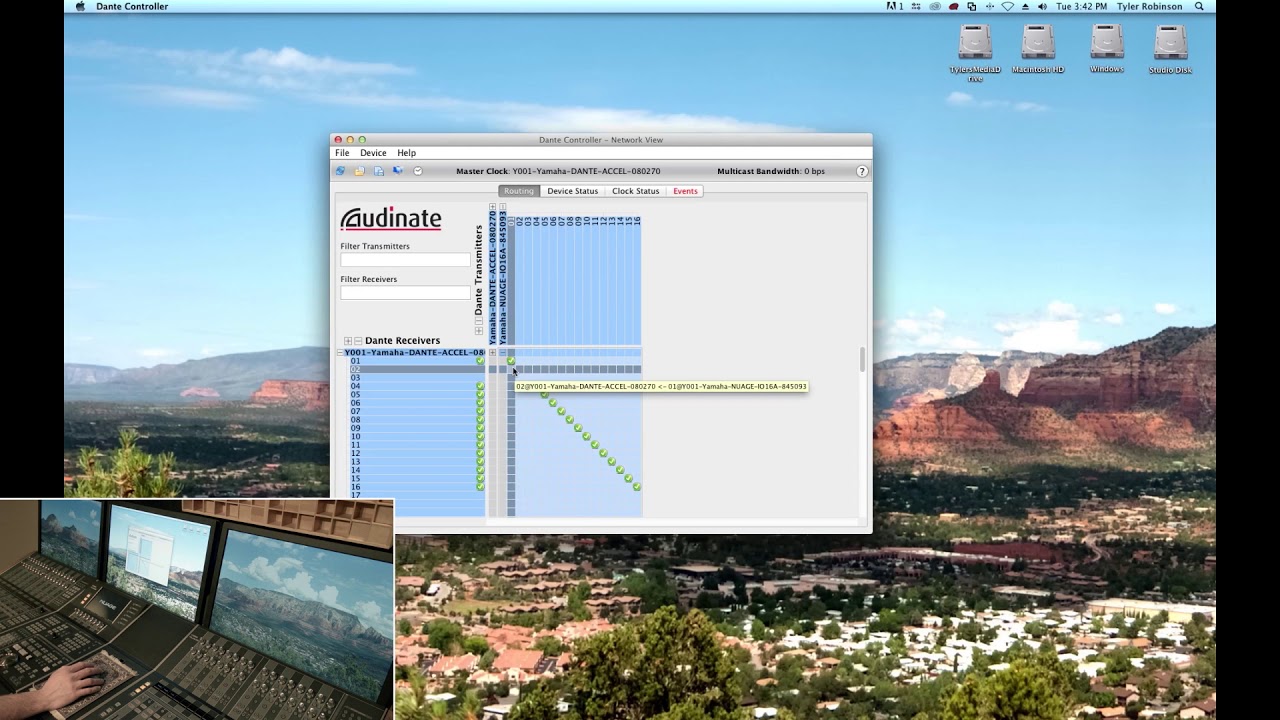Open Spotlight search in the menu bar
This screenshot has width=1280, height=720.
[1199, 6]
